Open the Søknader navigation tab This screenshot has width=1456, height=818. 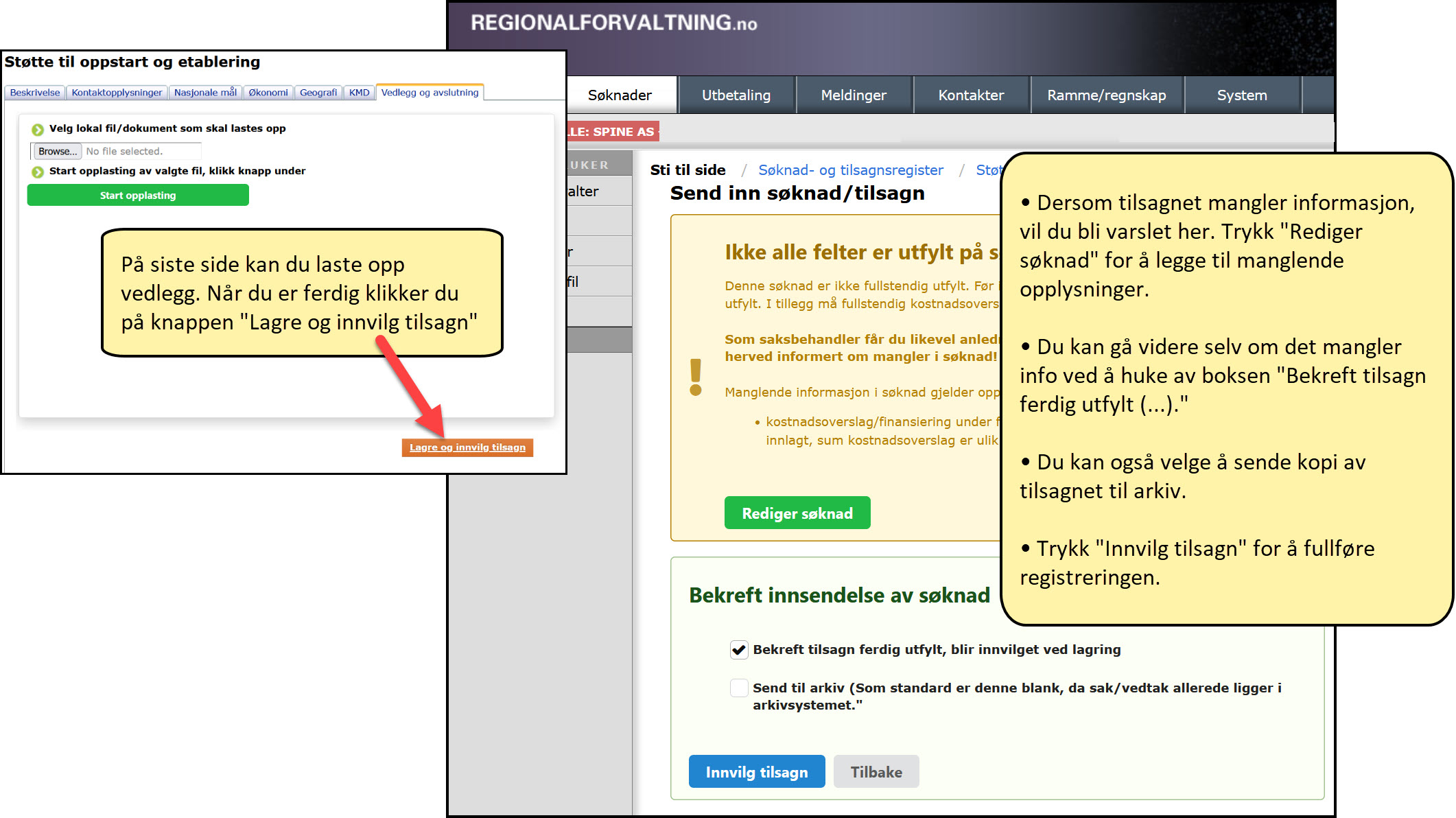coord(620,95)
